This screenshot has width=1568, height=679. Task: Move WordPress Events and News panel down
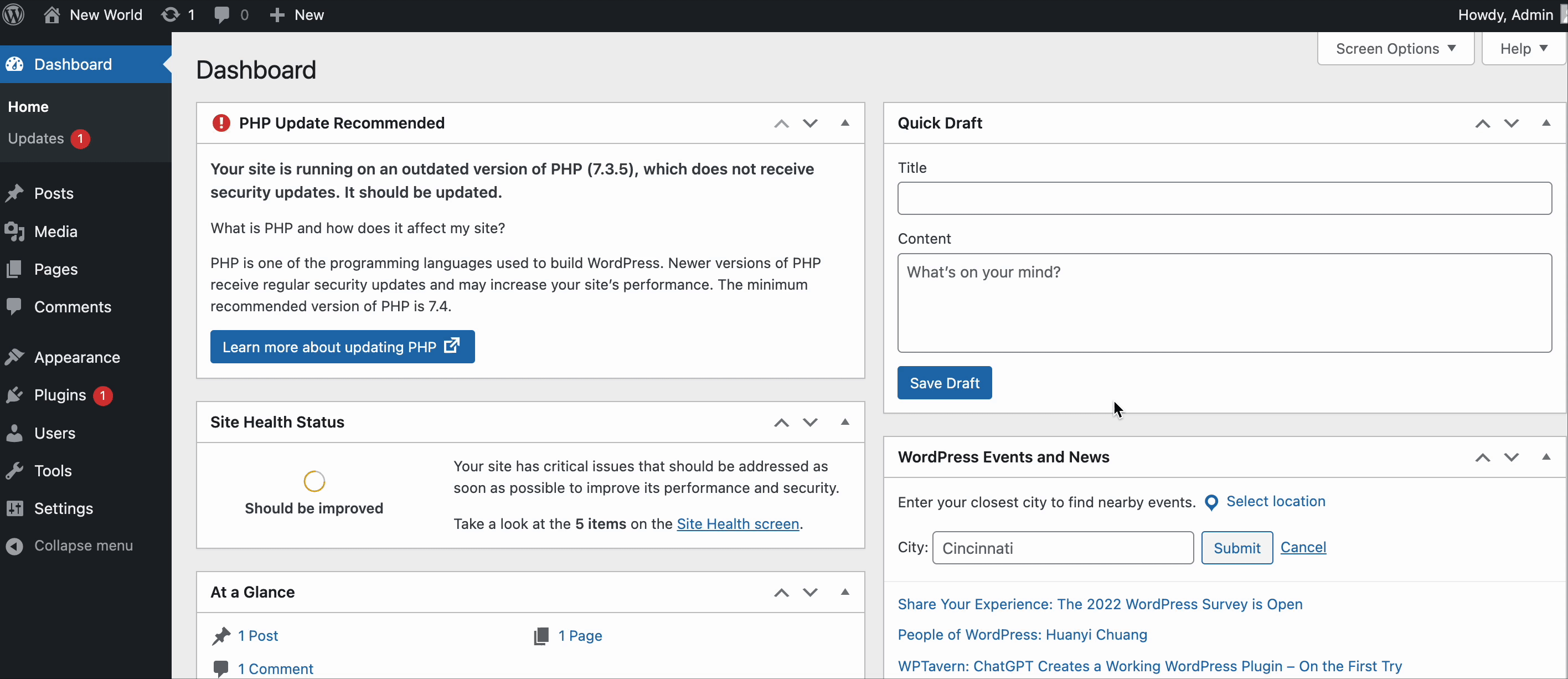[x=1512, y=457]
